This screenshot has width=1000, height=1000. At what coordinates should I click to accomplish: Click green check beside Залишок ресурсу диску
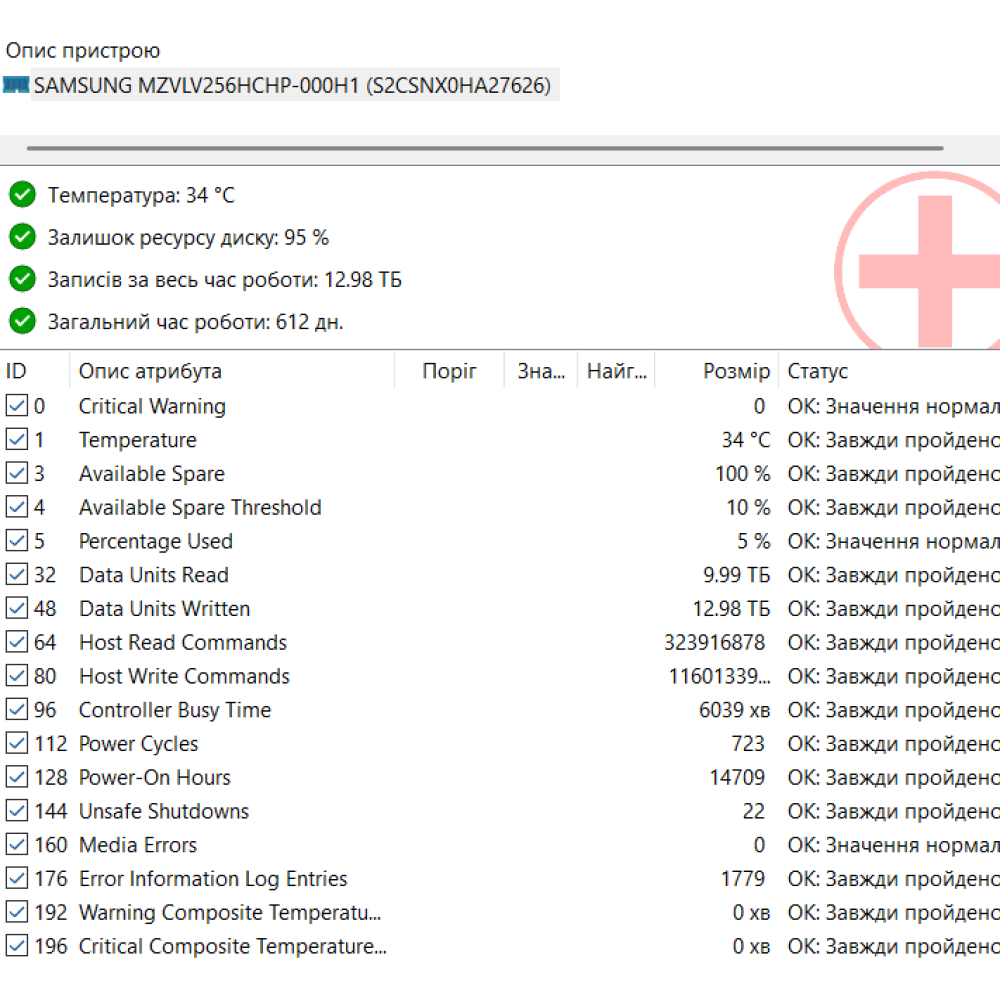coord(22,237)
